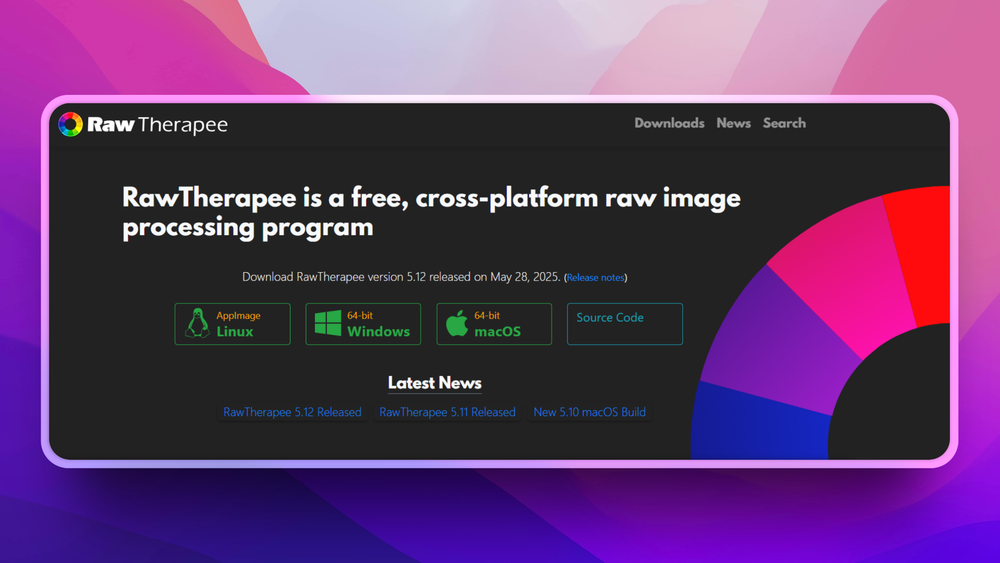Click the version 5.12 release date sentence
The width and height of the screenshot is (1000, 563).
tap(401, 277)
